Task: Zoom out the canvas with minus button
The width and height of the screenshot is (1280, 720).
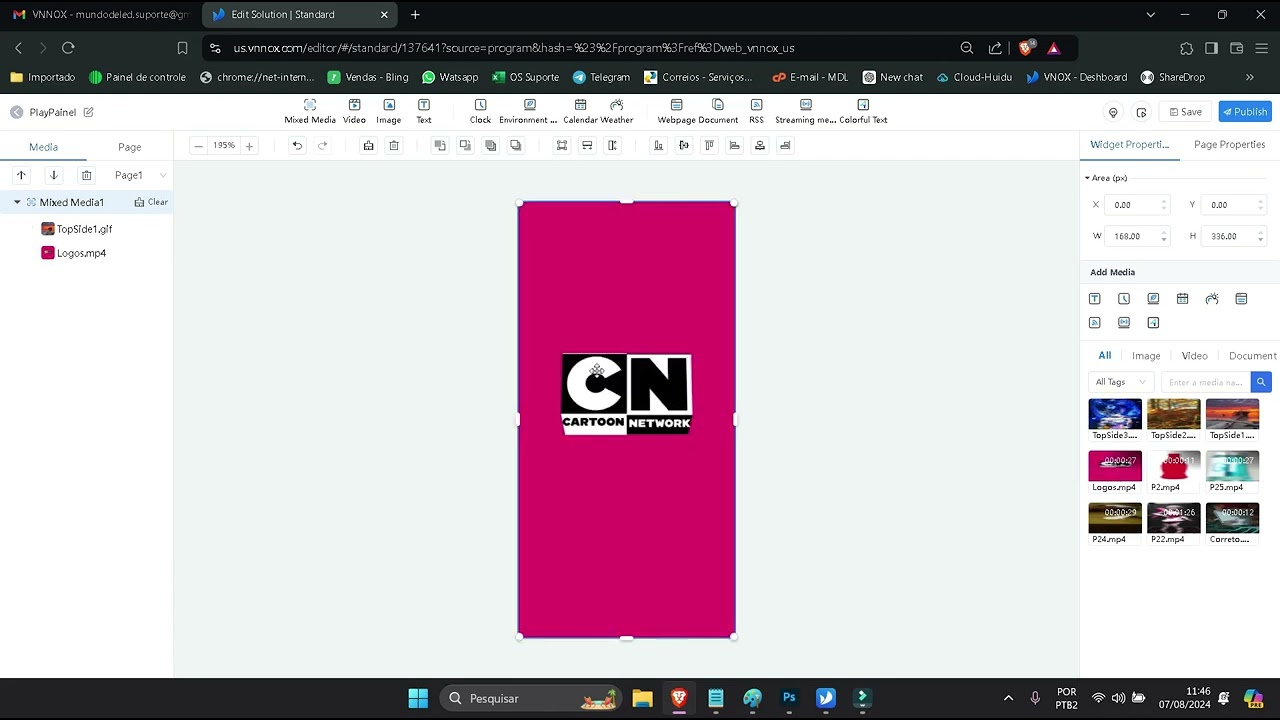Action: tap(198, 146)
